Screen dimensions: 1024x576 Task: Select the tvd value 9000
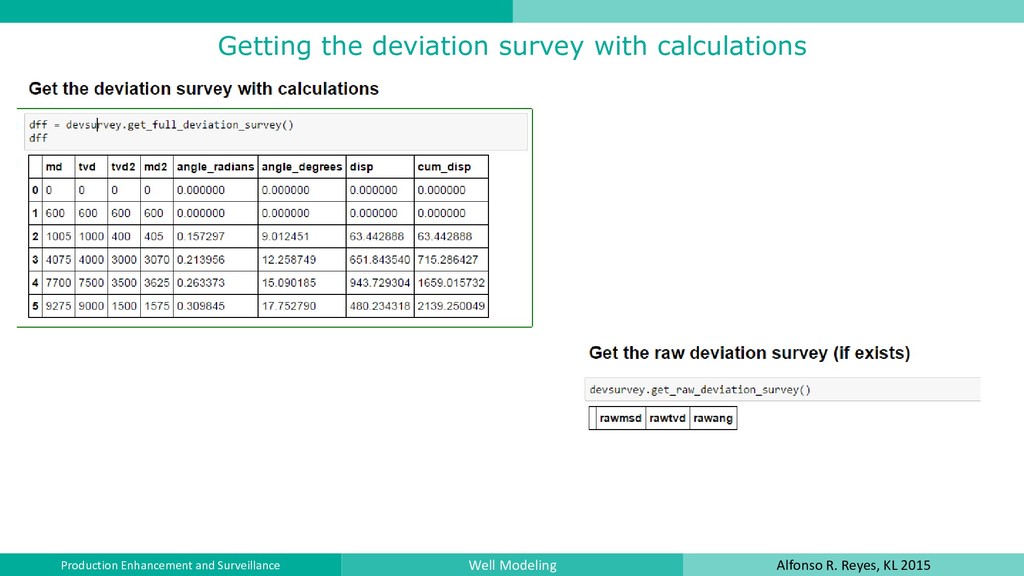tap(91, 306)
